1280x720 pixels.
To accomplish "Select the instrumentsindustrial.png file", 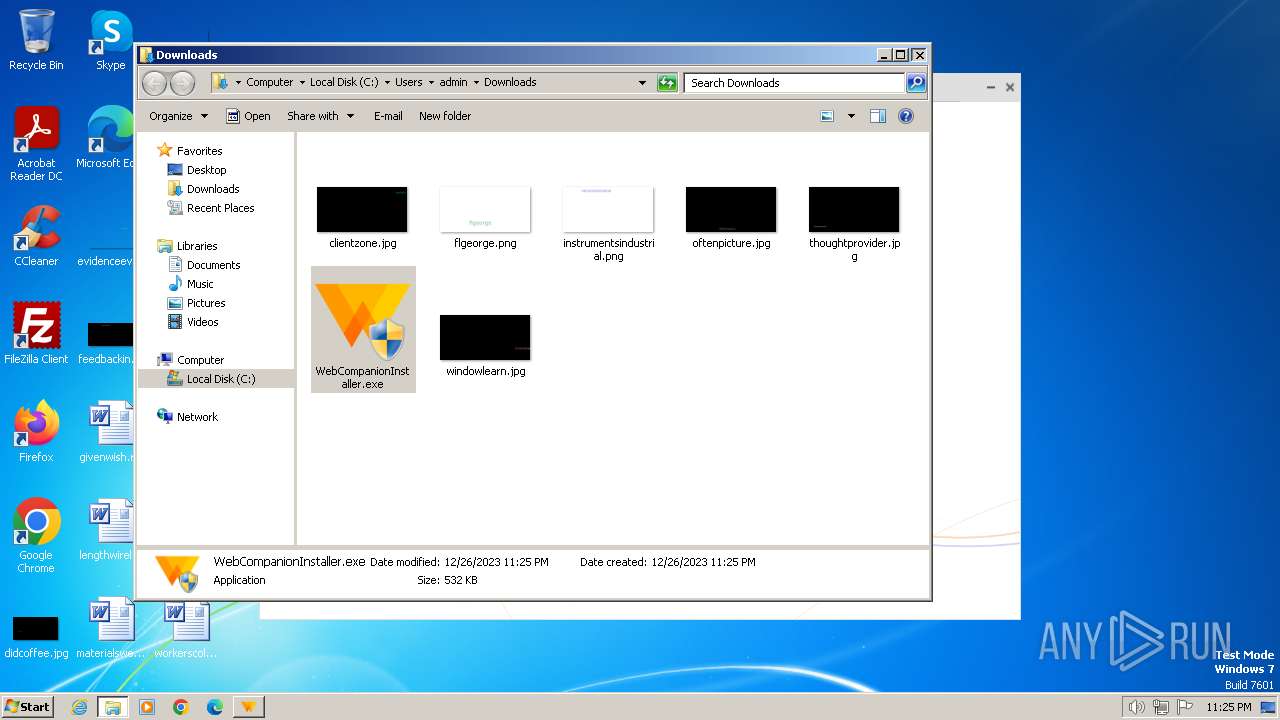I will click(x=608, y=223).
